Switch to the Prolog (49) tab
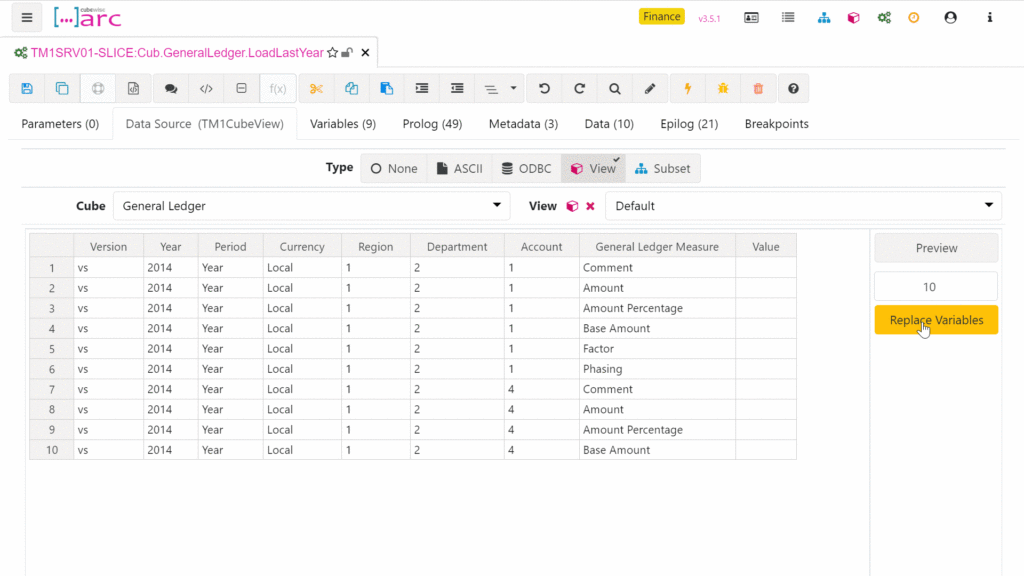The image size is (1024, 576). coord(432,124)
